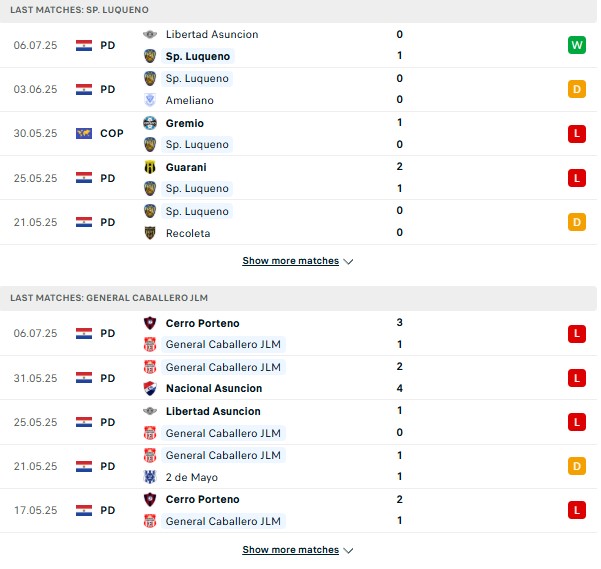The image size is (601, 569).
Task: Select the Last Matches: Sp. Luqueno header
Action: pos(298,10)
